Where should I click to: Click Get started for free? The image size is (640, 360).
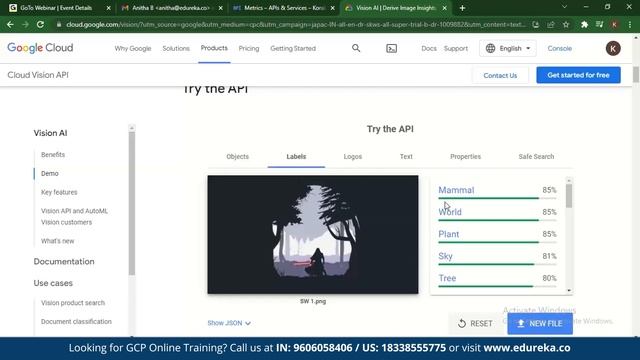(578, 75)
